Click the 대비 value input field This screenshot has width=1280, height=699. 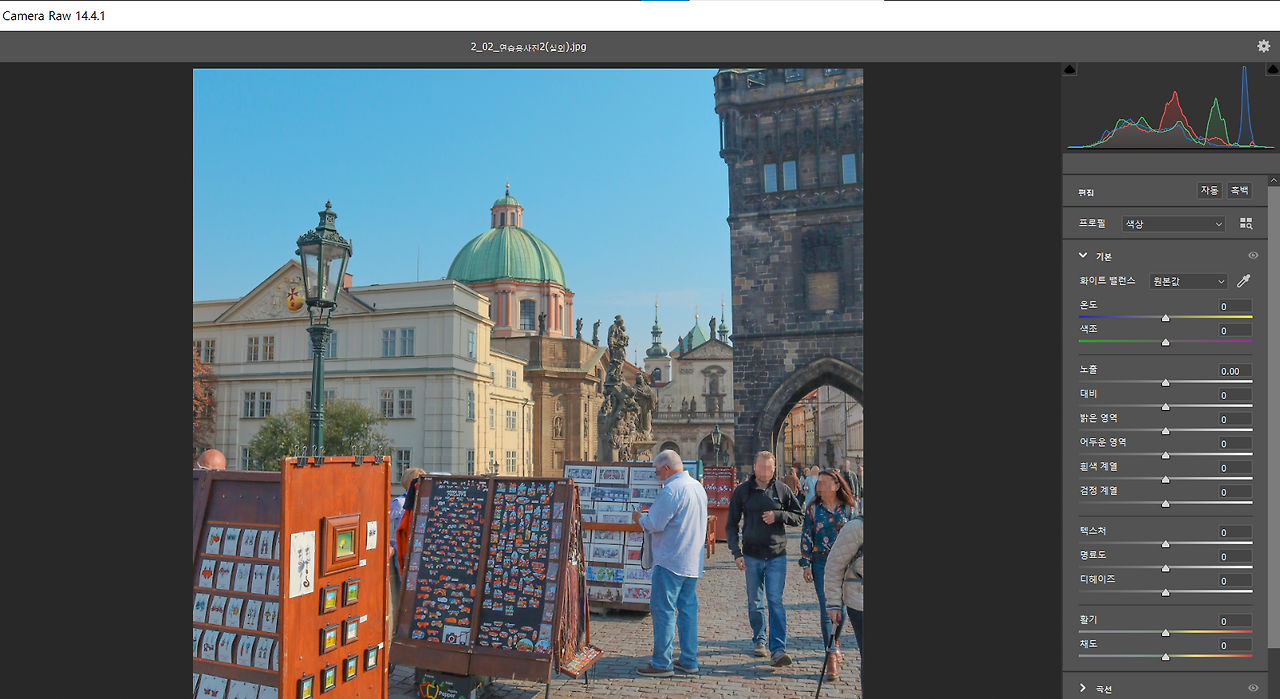pos(1234,395)
